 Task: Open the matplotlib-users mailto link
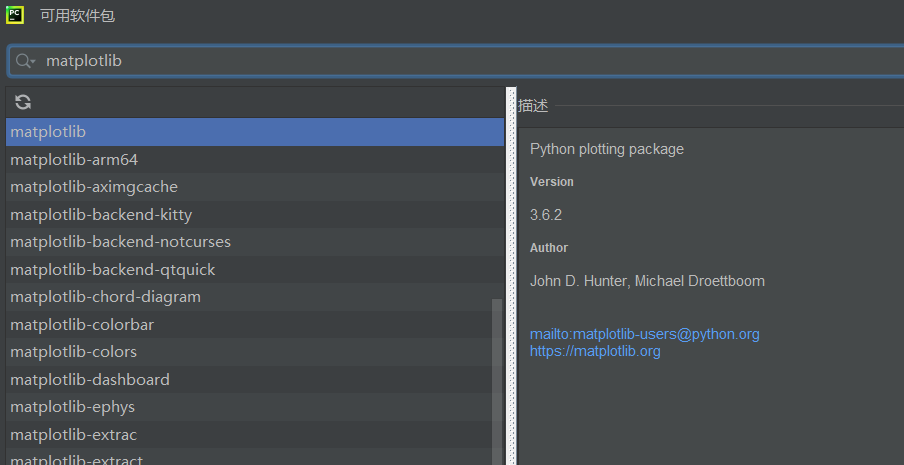644,334
